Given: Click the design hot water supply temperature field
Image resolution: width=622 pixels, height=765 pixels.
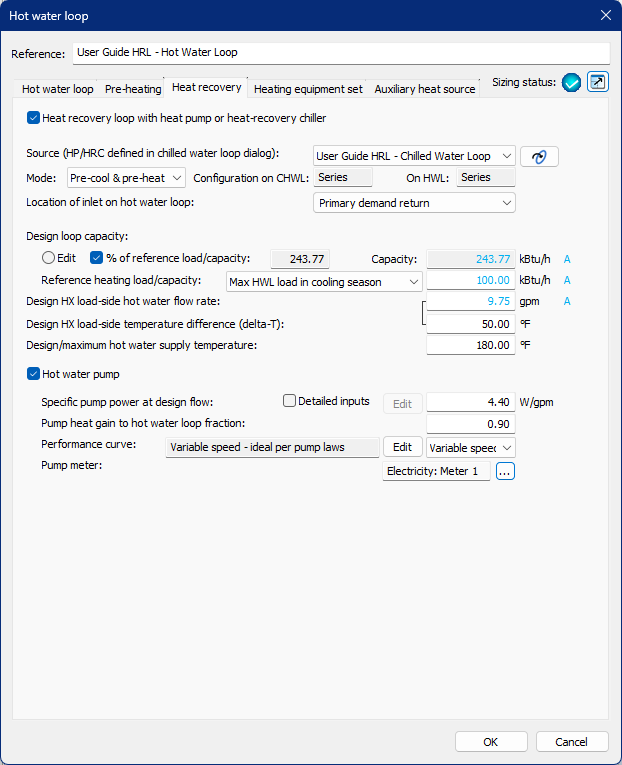Looking at the screenshot, I should pos(470,345).
